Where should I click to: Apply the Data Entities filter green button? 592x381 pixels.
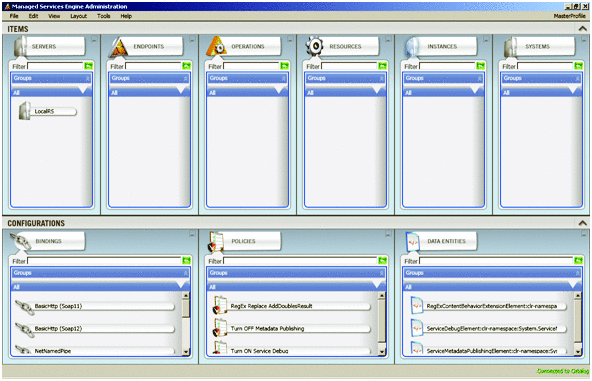pos(578,261)
